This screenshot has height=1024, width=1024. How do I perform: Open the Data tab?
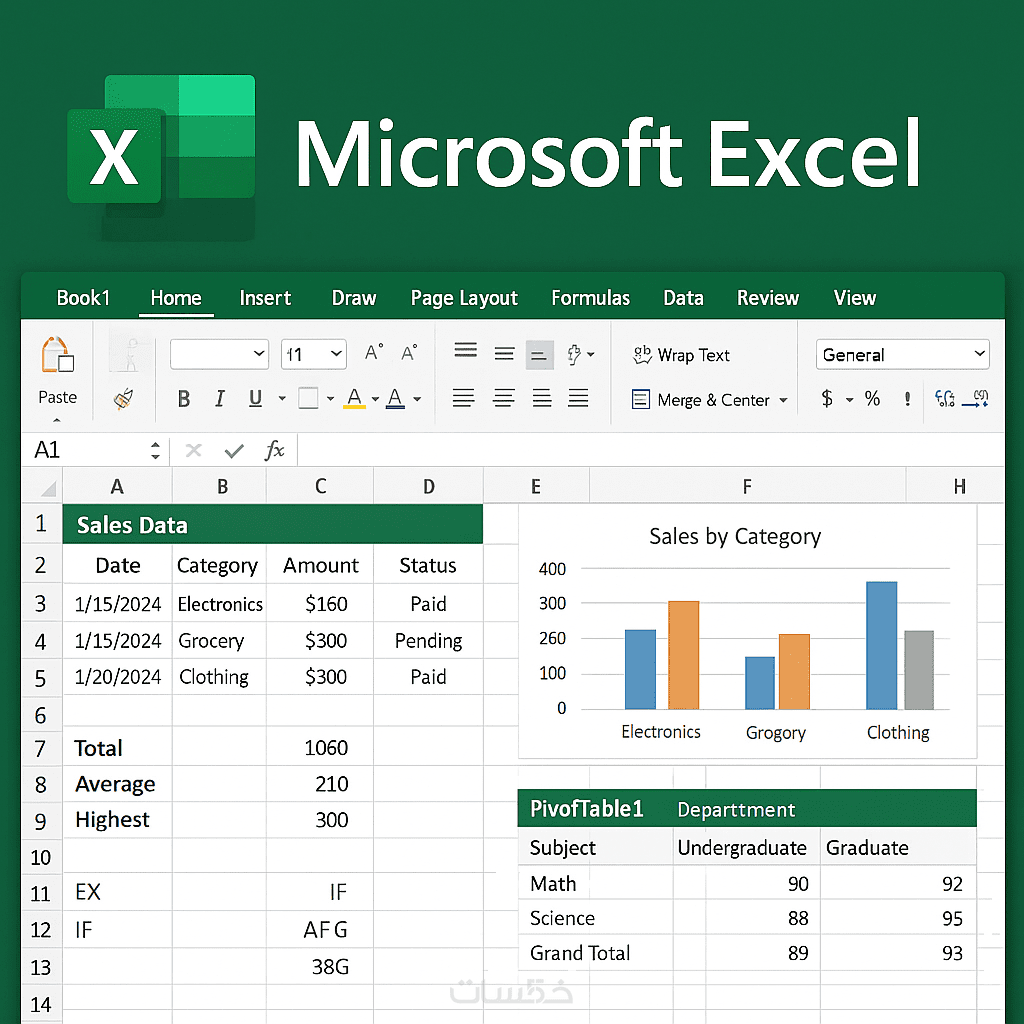683,298
